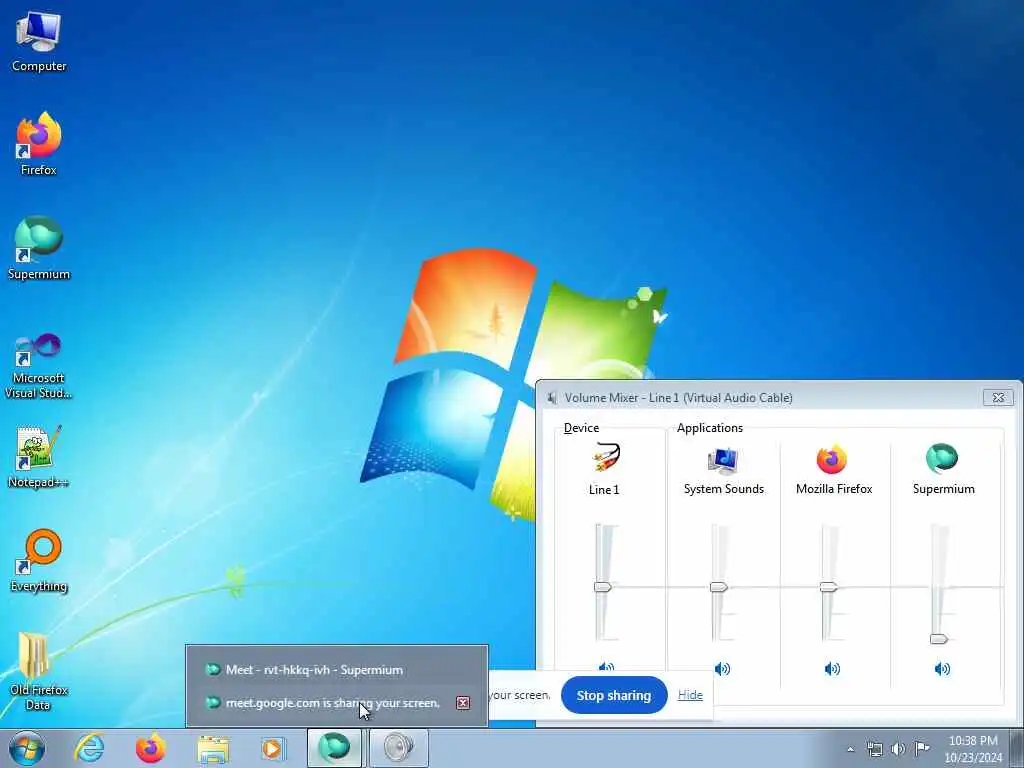
Task: Stop sharing the screen
Action: point(614,696)
